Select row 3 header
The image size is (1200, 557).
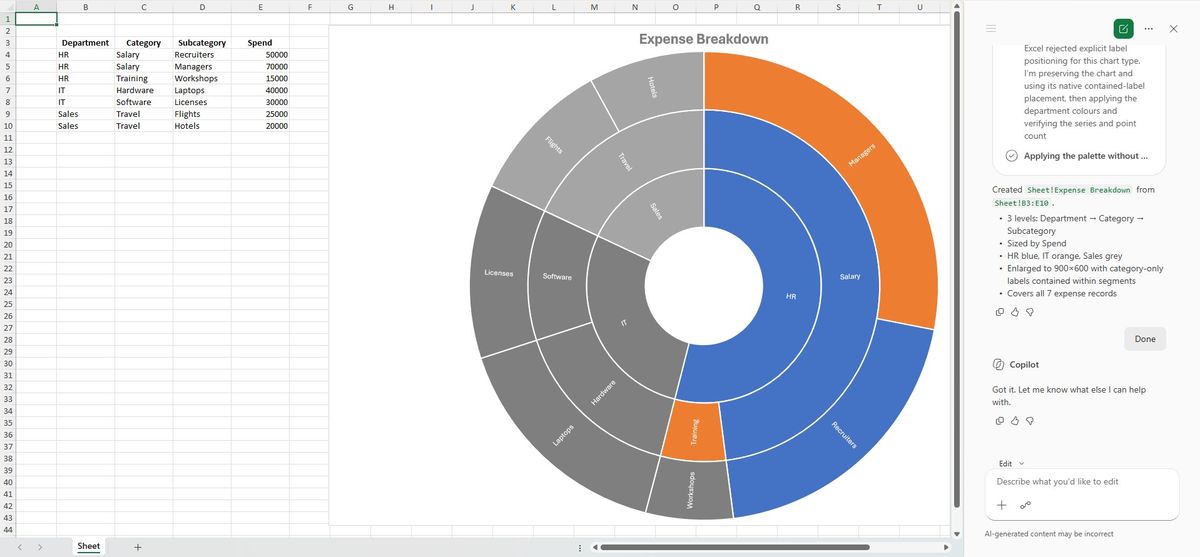pos(7,43)
